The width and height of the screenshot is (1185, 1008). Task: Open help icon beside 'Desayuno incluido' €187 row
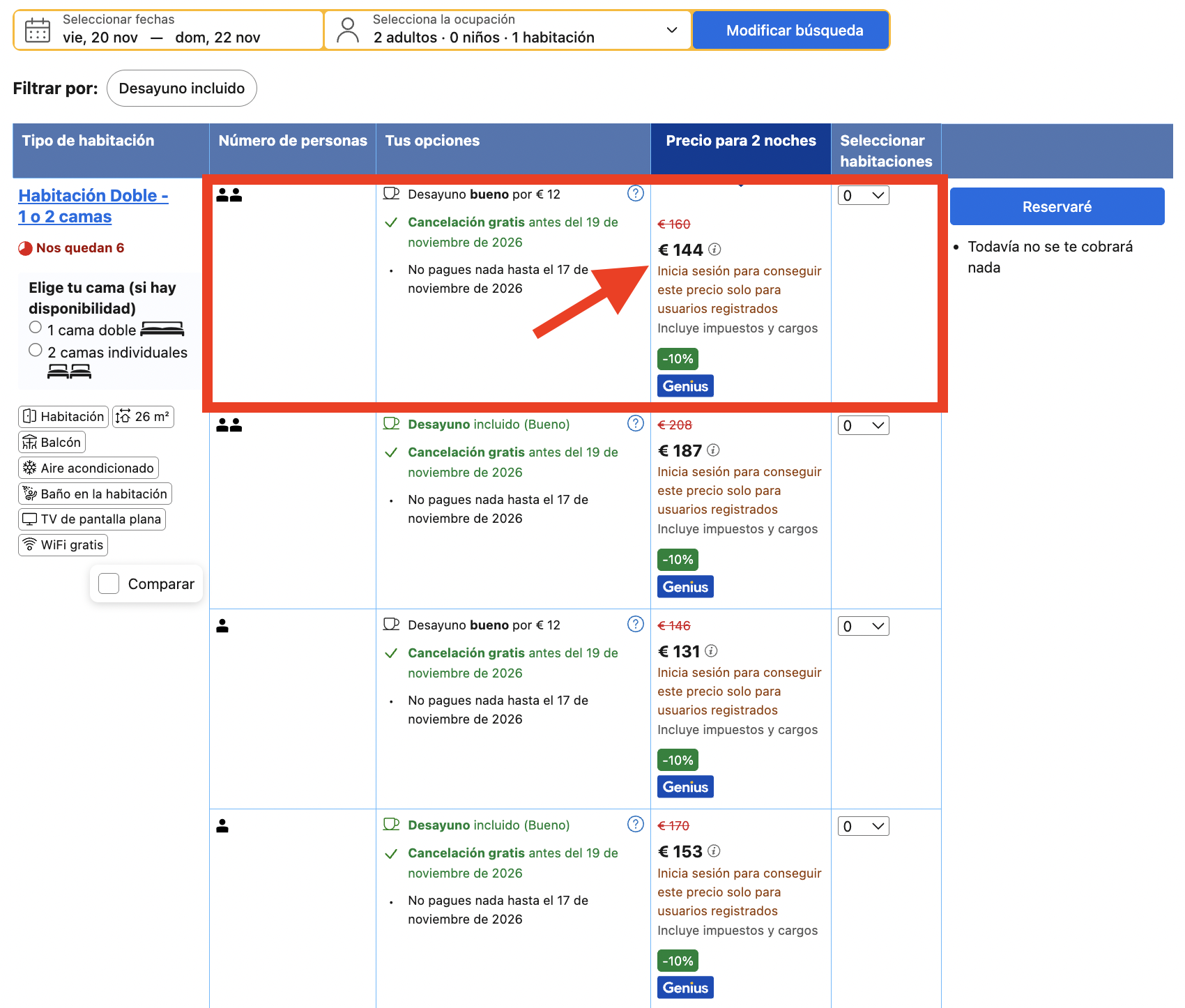pyautogui.click(x=636, y=423)
